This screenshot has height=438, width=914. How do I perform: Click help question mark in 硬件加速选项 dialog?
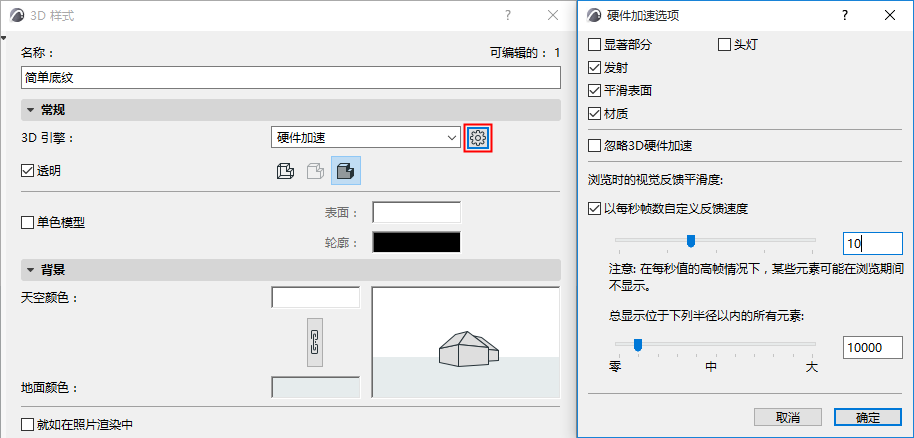coord(845,16)
